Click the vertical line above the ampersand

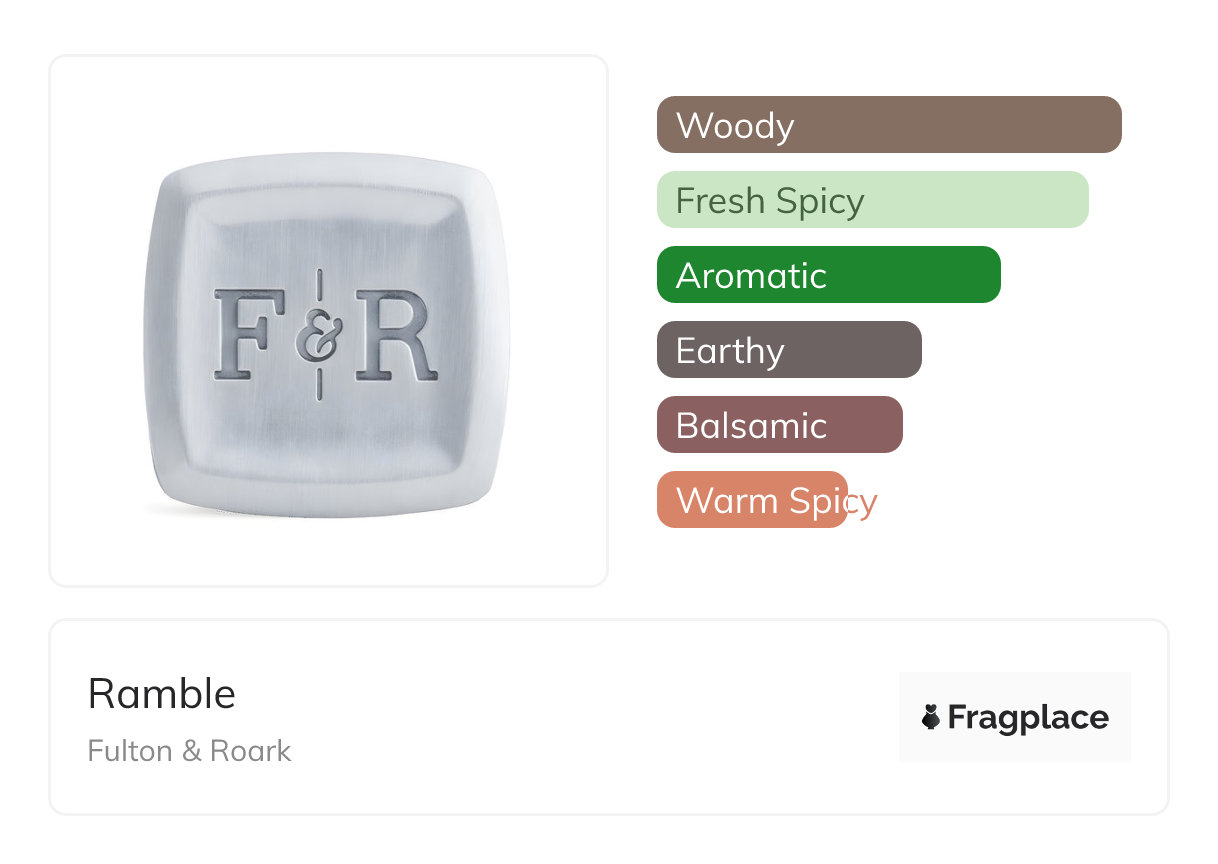pos(319,285)
